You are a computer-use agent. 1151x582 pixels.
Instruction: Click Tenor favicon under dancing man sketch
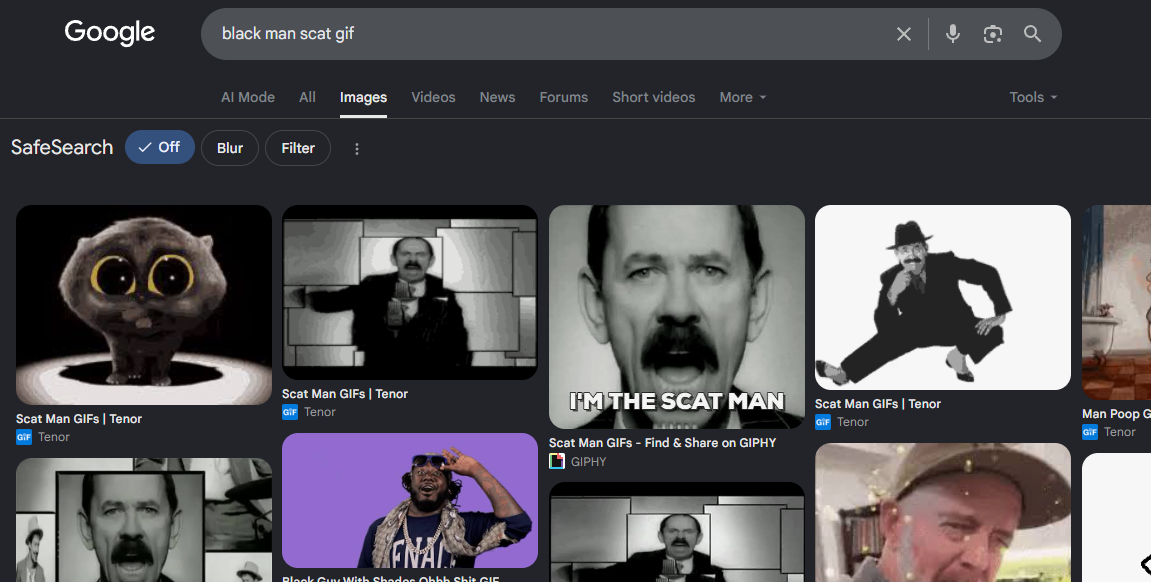[823, 422]
